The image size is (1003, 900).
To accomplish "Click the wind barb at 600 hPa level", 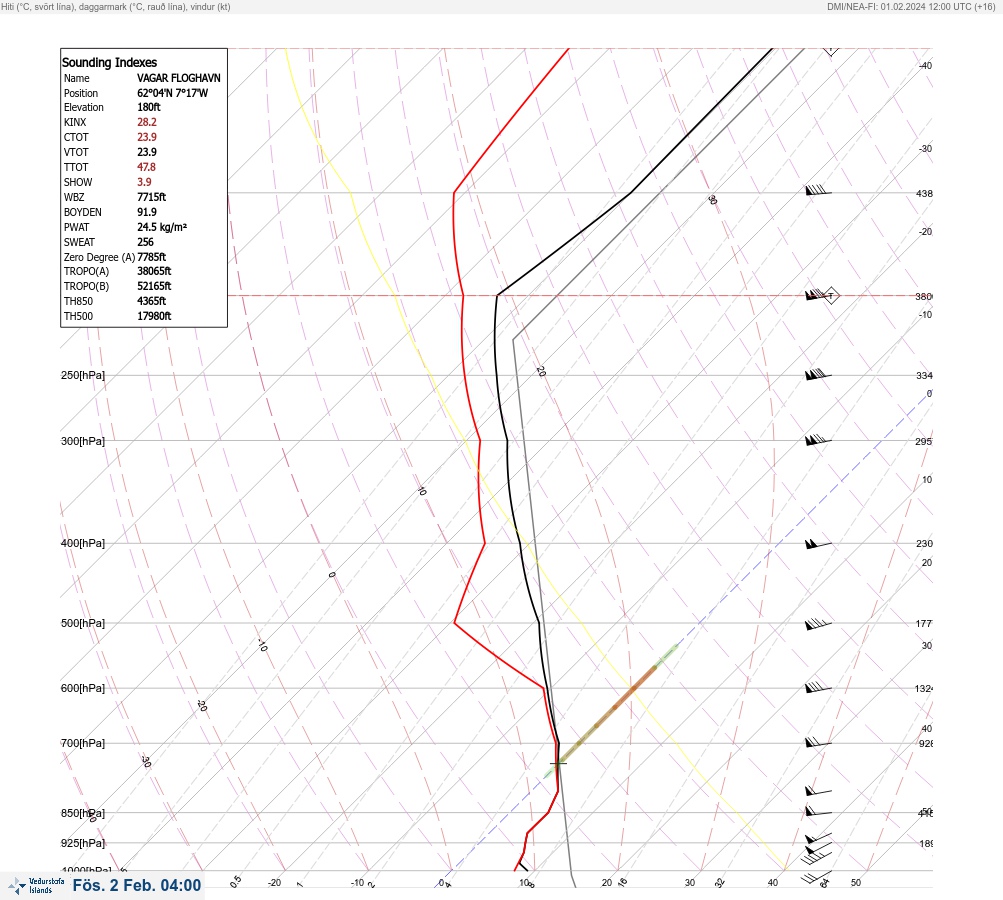I will click(x=818, y=688).
